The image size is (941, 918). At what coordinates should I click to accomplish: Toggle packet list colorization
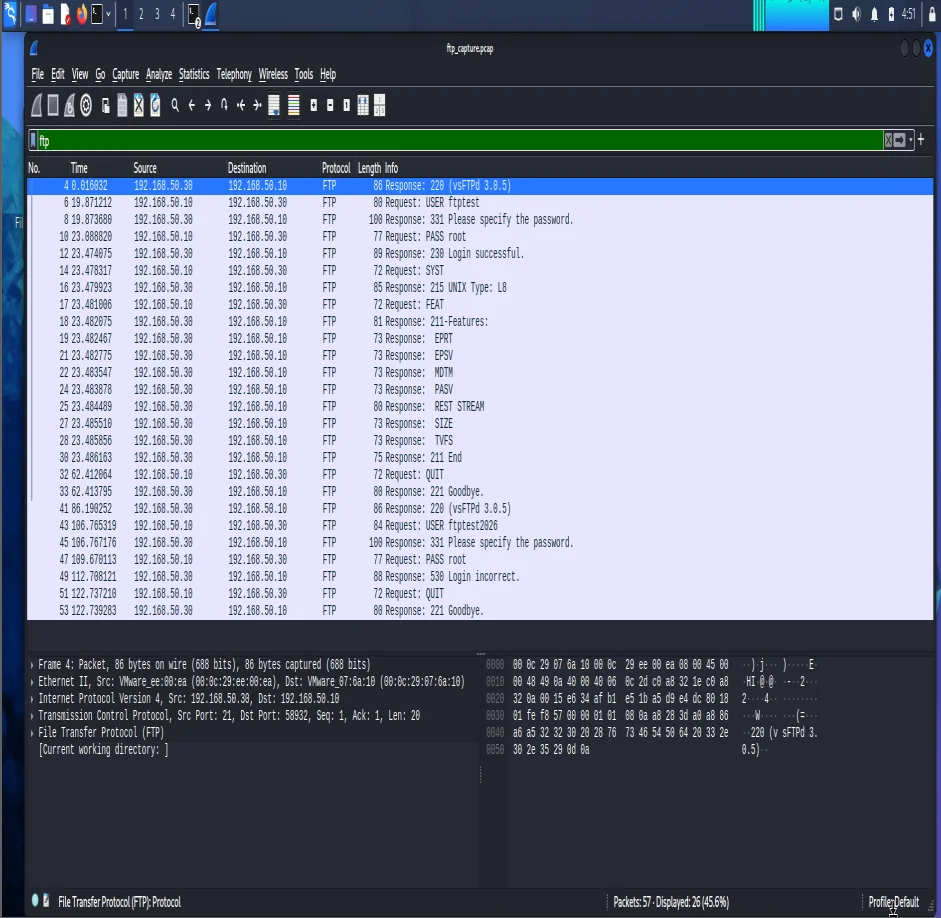click(x=293, y=106)
